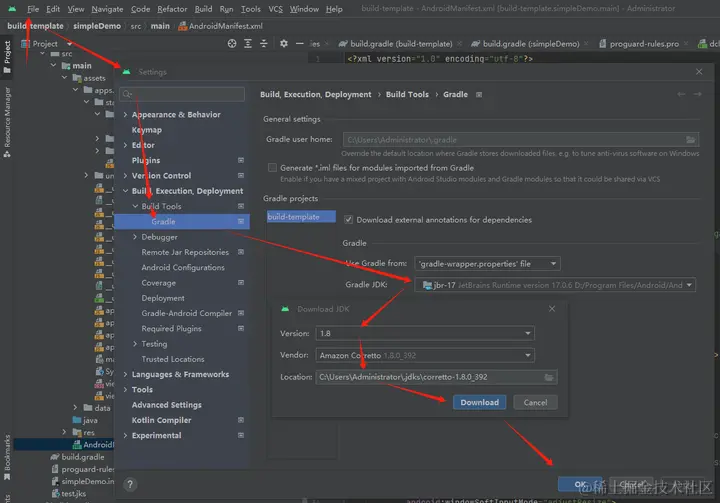The image size is (720, 503).
Task: Select Trusted Locations setting
Action: pyautogui.click(x=173, y=359)
